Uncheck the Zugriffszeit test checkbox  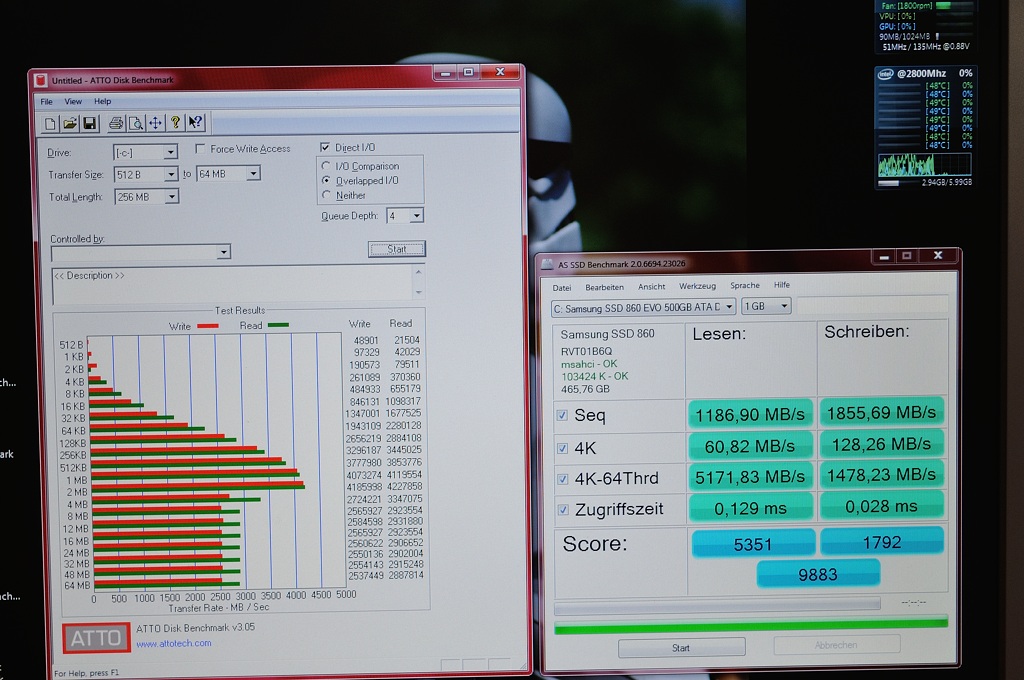[x=563, y=510]
